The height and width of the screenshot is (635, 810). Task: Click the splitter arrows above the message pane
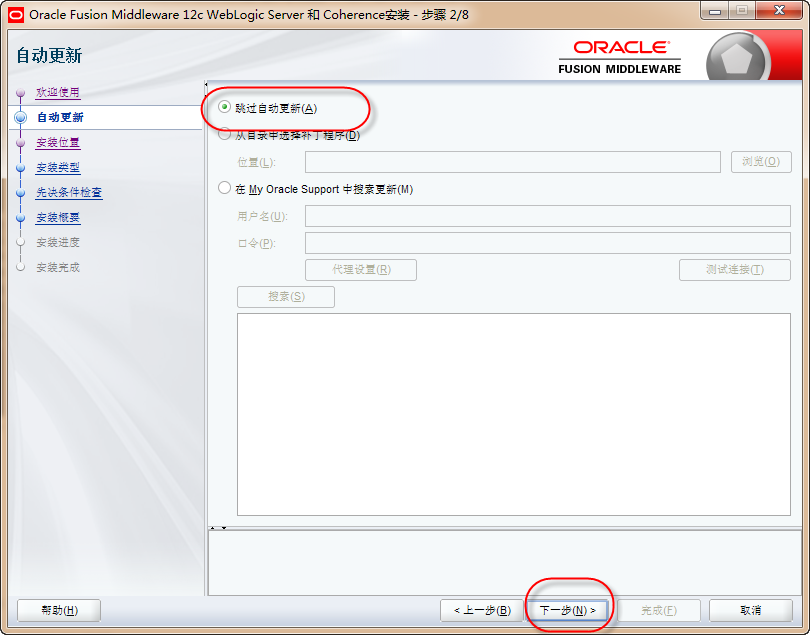click(x=218, y=528)
